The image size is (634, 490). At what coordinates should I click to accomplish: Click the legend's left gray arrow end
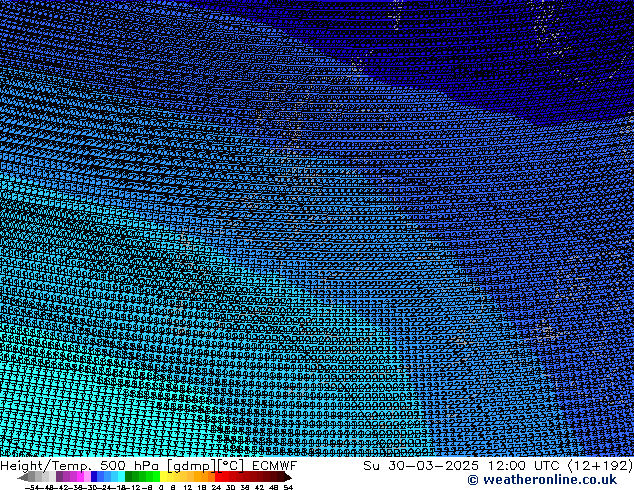click(23, 477)
